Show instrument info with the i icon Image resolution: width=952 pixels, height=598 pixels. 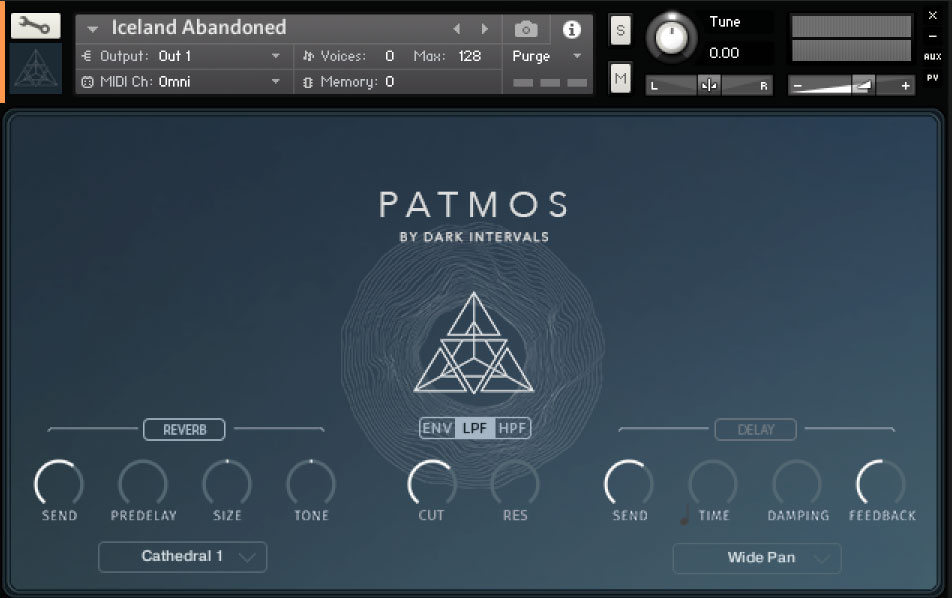[571, 29]
